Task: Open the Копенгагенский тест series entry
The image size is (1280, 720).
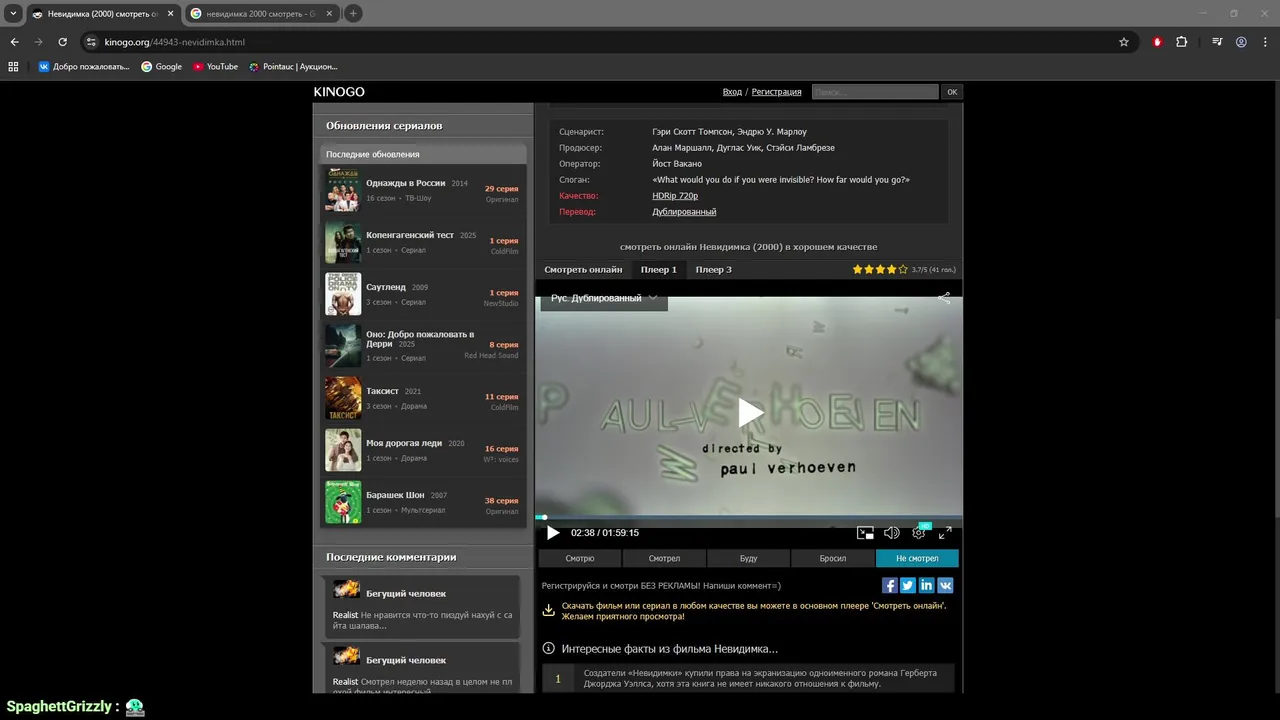Action: (x=423, y=242)
